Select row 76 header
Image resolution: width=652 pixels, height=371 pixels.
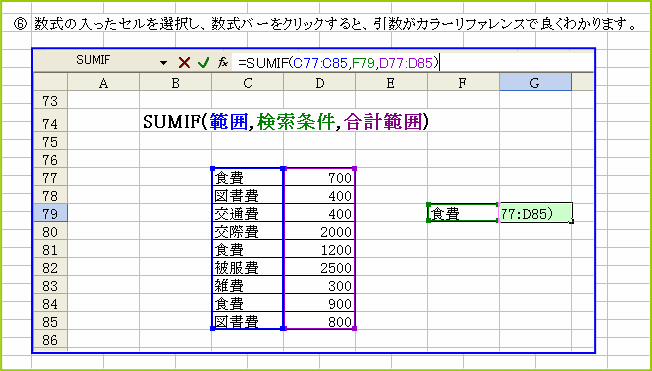[x=50, y=160]
